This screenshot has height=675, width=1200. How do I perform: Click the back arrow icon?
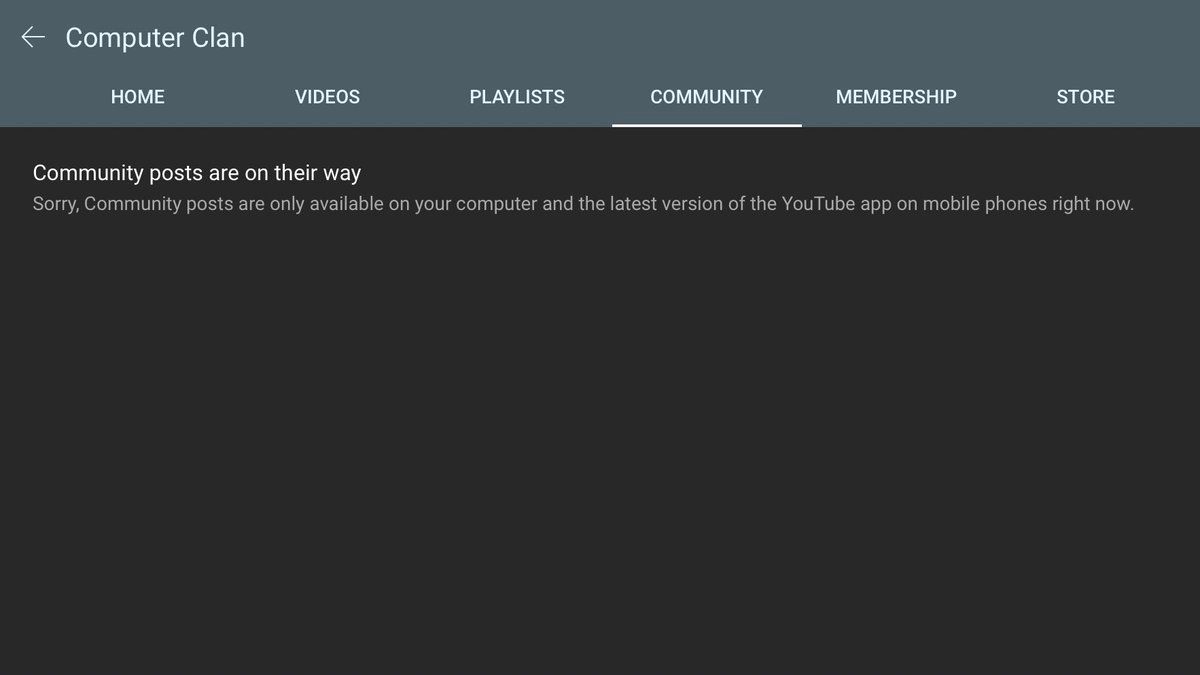point(33,38)
